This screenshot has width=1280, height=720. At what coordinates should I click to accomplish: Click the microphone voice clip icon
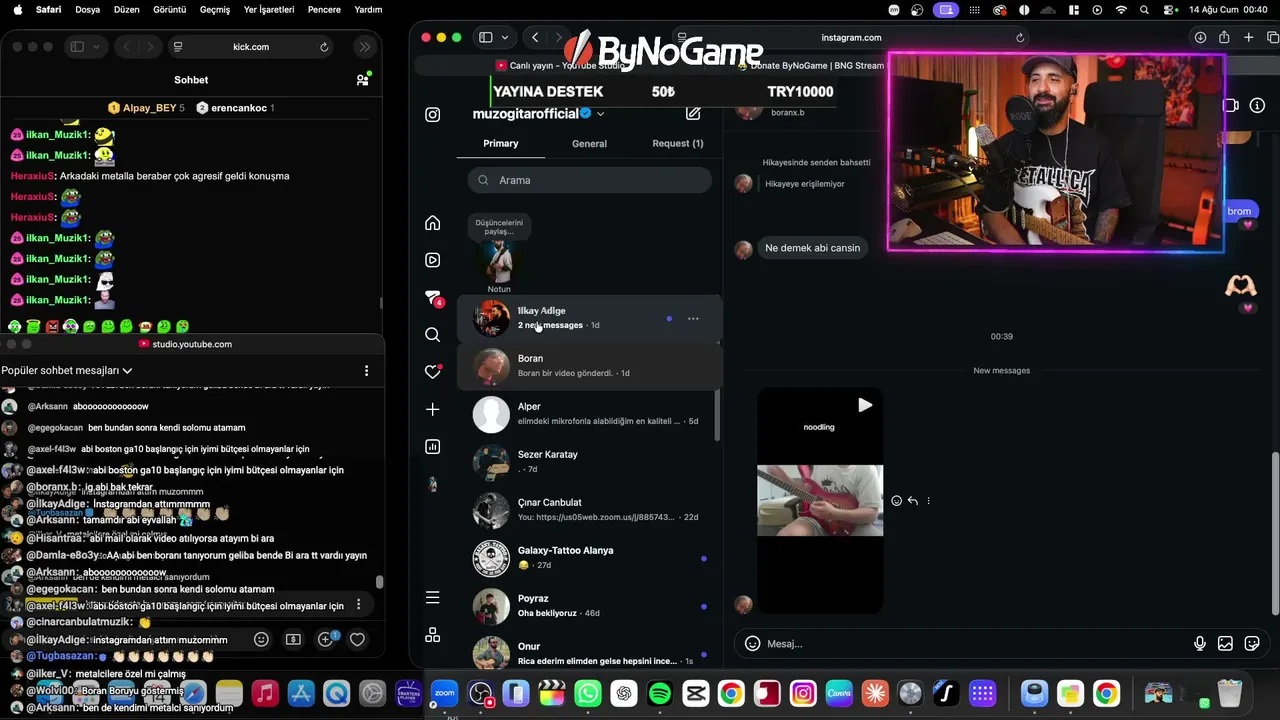tap(1200, 644)
